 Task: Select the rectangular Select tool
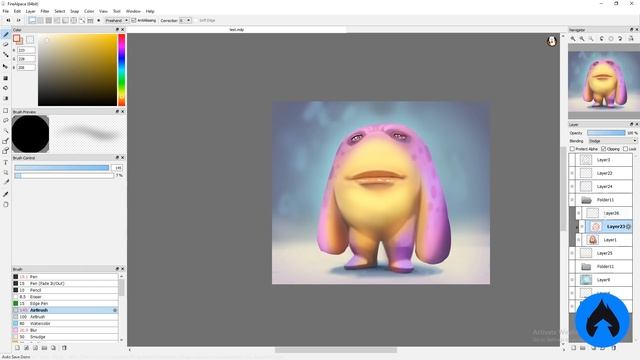[6, 111]
